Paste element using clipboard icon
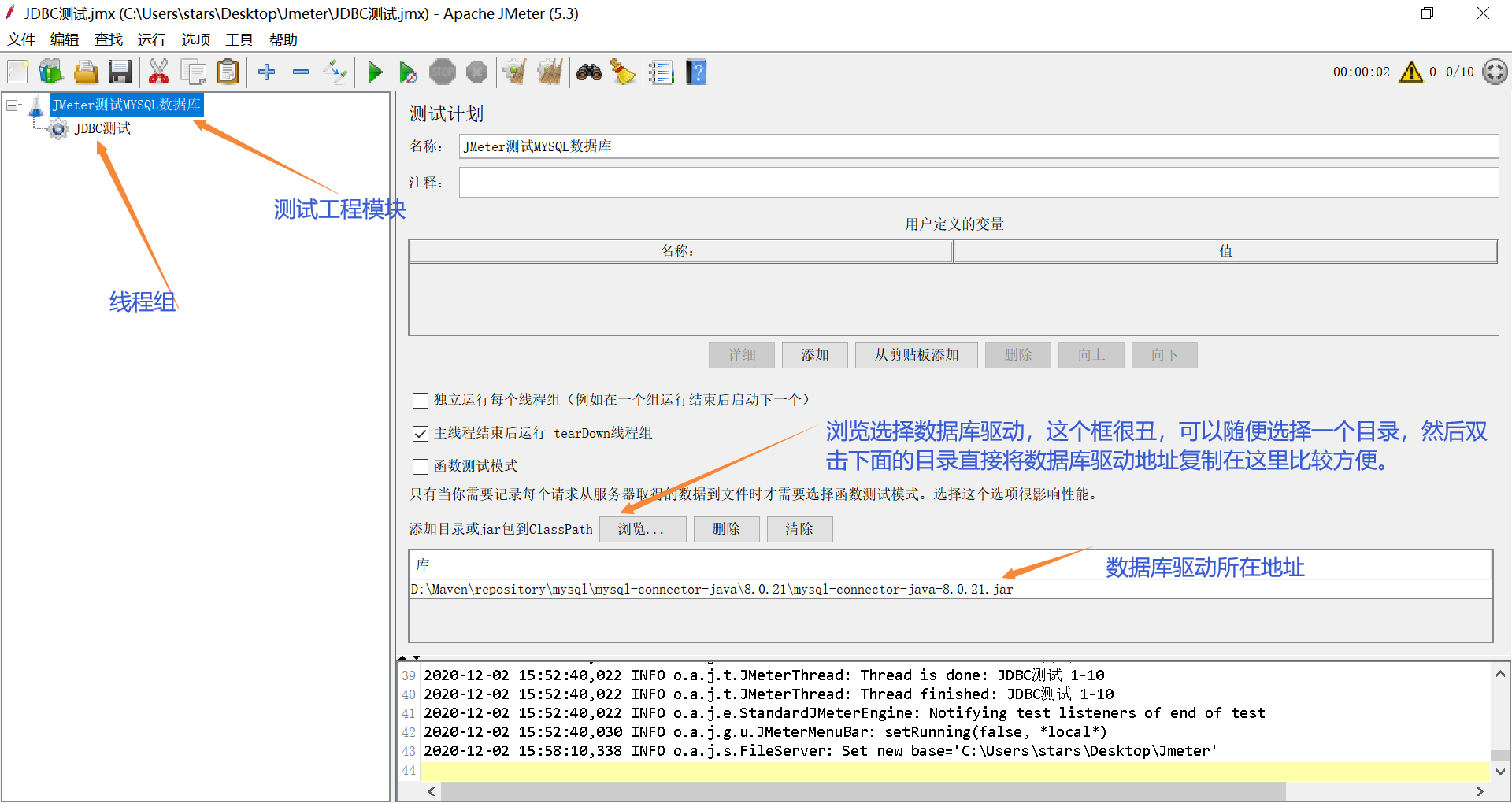This screenshot has height=803, width=1512. tap(228, 72)
